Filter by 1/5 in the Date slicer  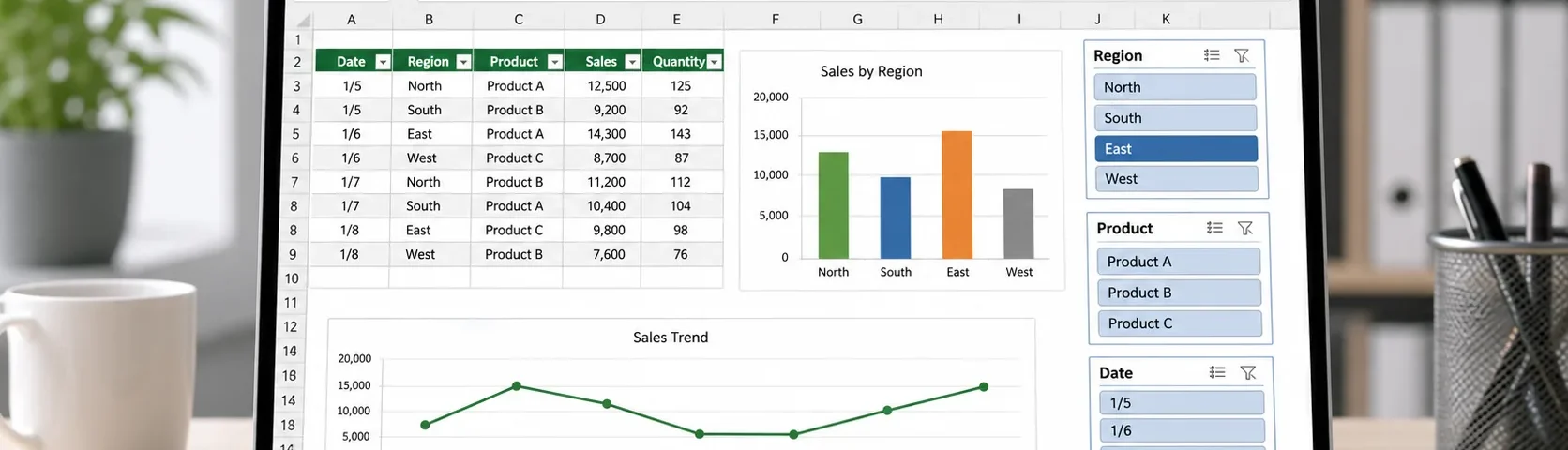pos(1182,403)
